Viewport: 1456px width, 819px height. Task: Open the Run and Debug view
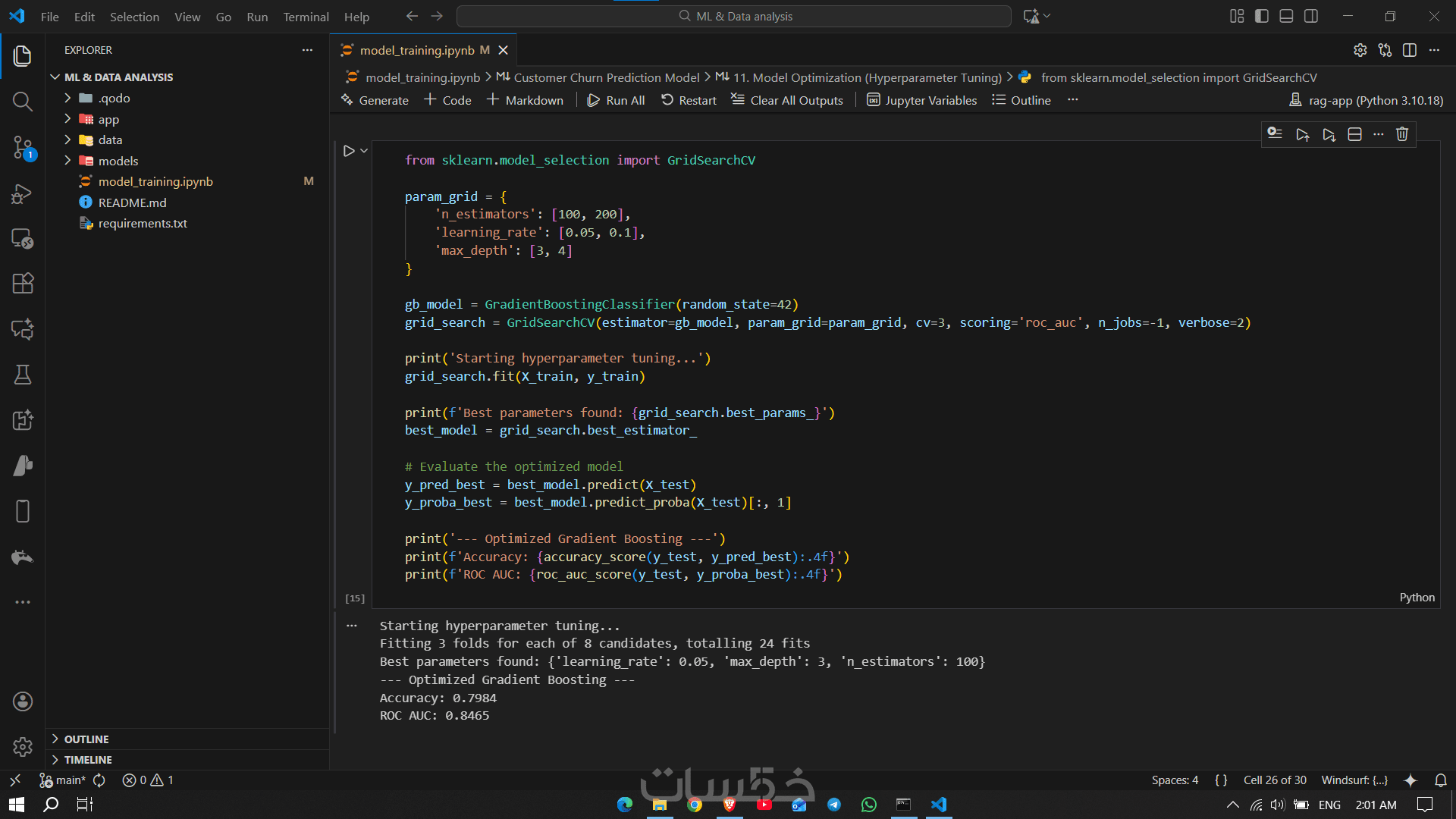[23, 193]
